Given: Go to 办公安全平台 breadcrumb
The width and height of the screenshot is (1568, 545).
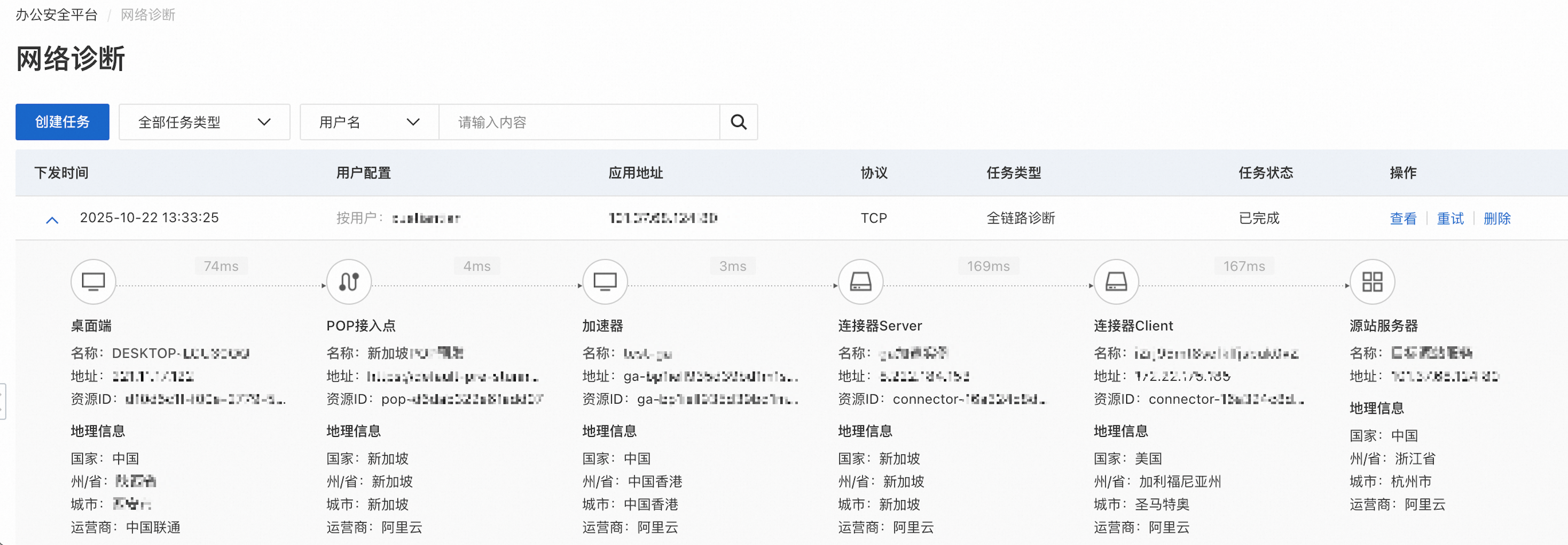Looking at the screenshot, I should point(57,15).
